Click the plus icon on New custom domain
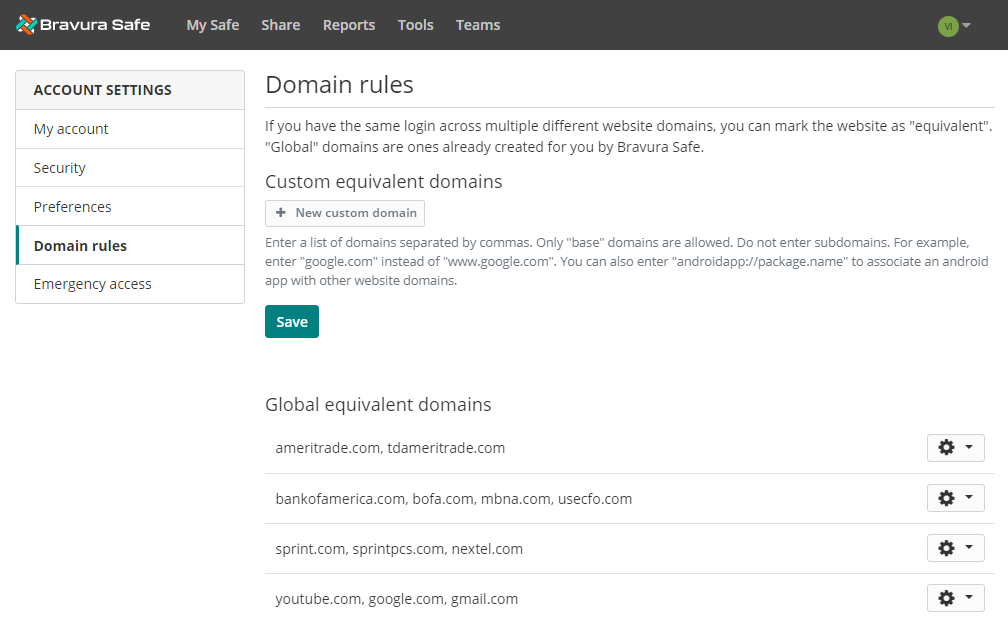The height and width of the screenshot is (621, 1008). (x=279, y=213)
